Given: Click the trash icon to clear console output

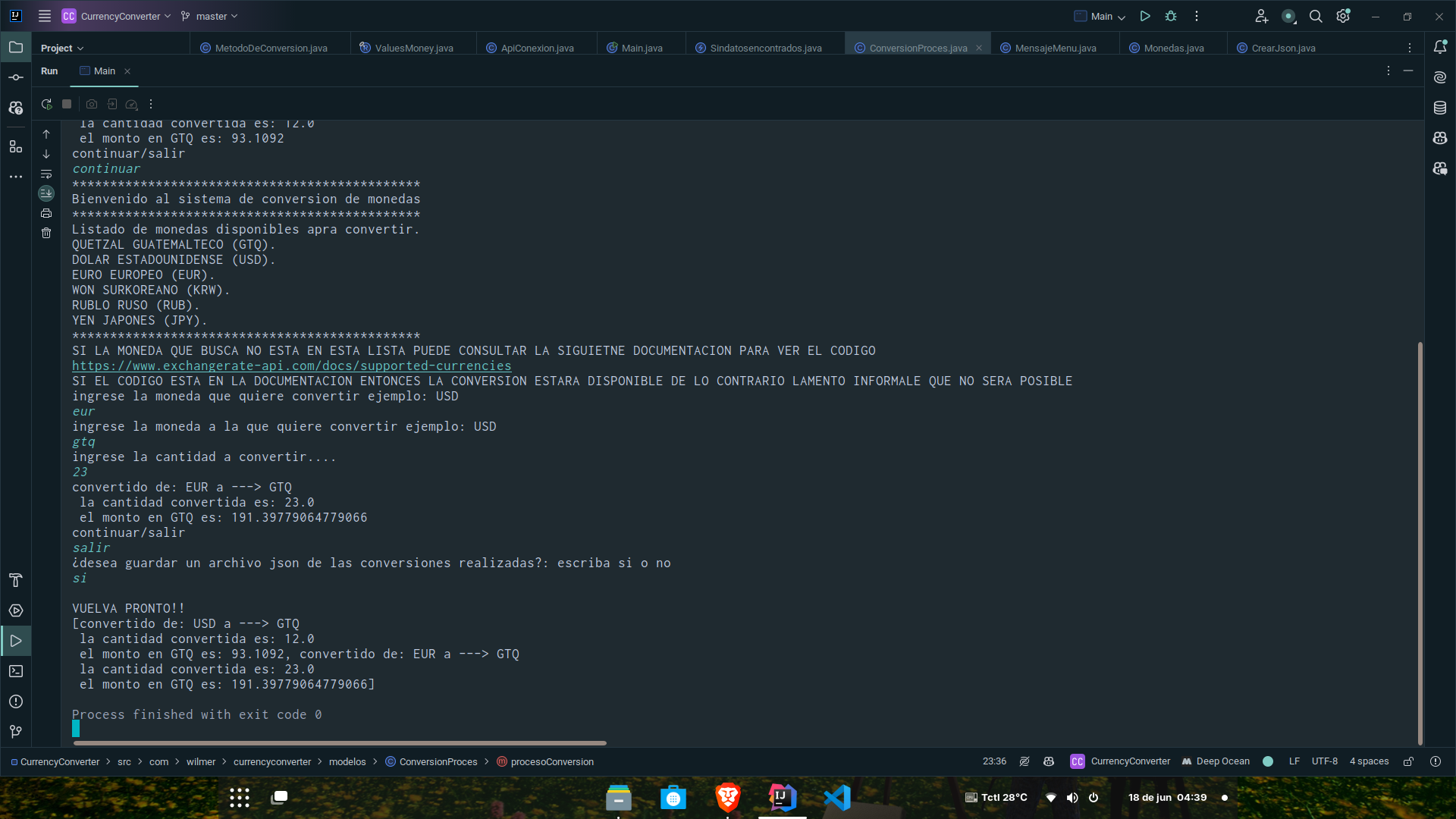Looking at the screenshot, I should pos(46,233).
